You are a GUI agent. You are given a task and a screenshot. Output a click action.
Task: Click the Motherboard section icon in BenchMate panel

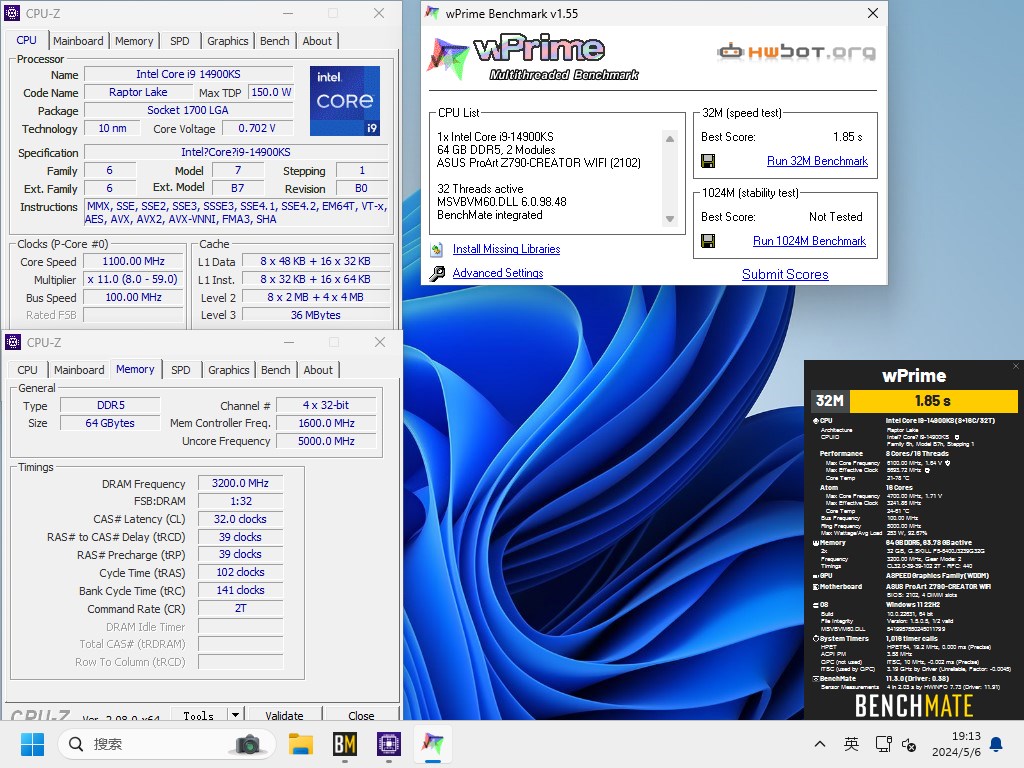[816, 586]
